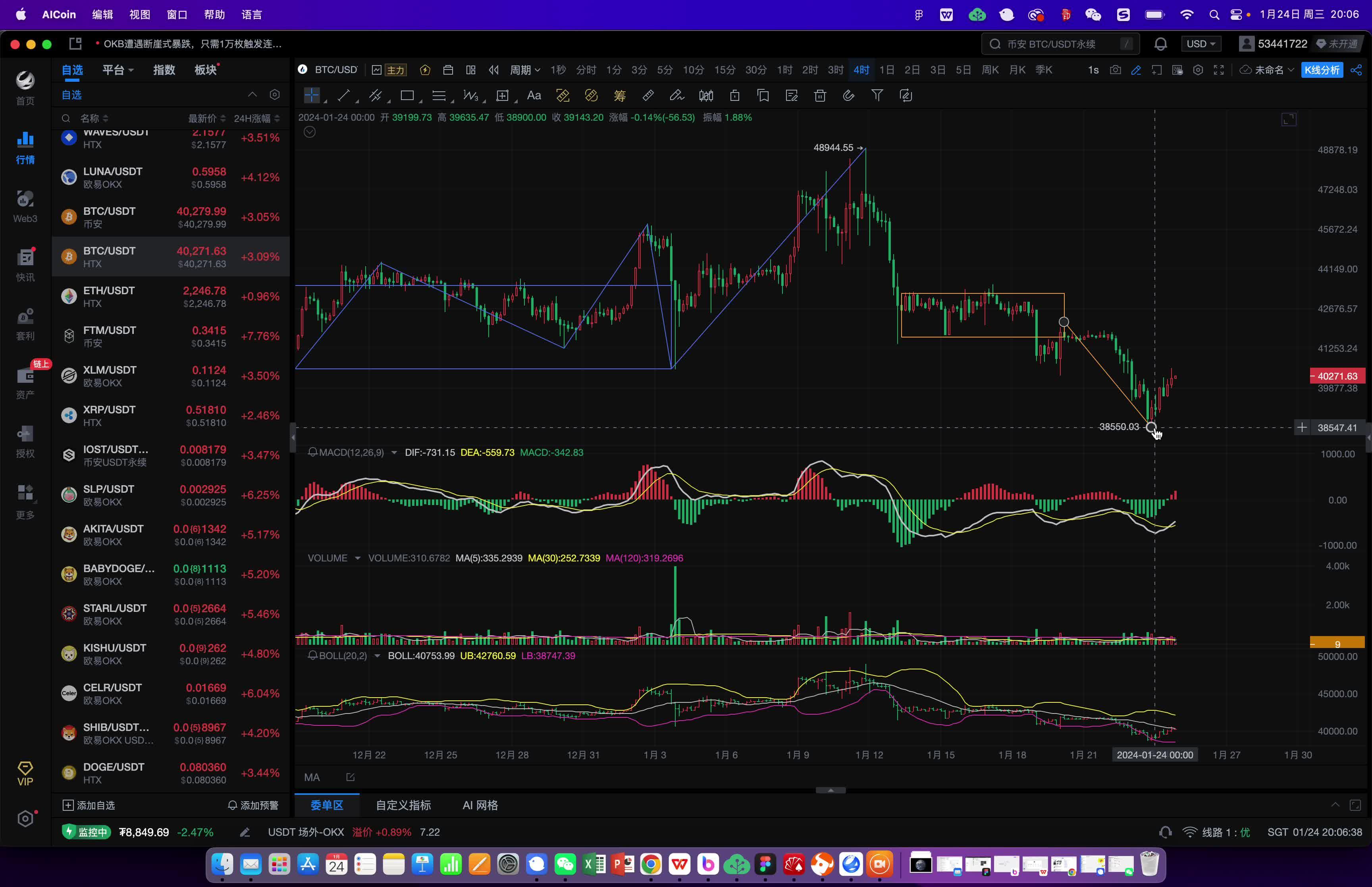The width and height of the screenshot is (1372, 887).
Task: Open 快讯 news flash sidebar icon
Action: (x=25, y=265)
